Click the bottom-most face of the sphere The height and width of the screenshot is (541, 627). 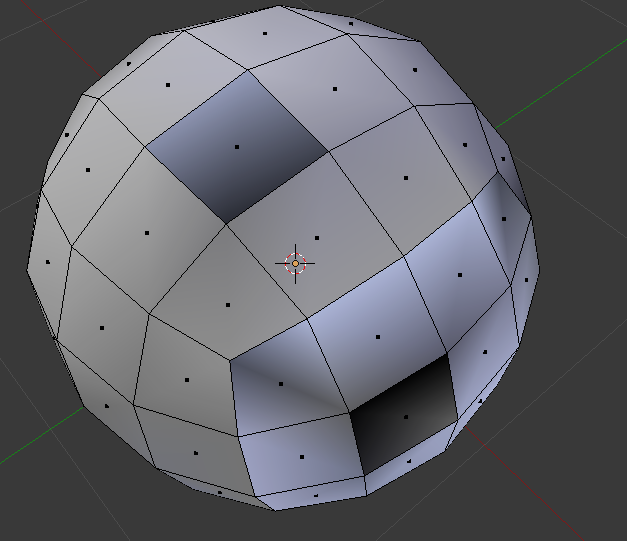pyautogui.click(x=316, y=494)
